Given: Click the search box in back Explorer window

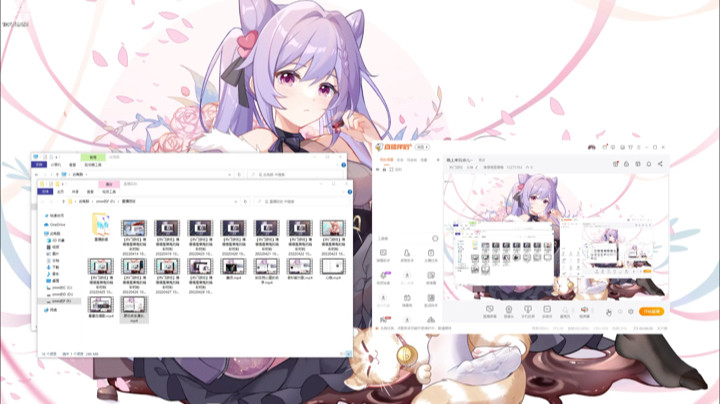Looking at the screenshot, I should coord(296,174).
